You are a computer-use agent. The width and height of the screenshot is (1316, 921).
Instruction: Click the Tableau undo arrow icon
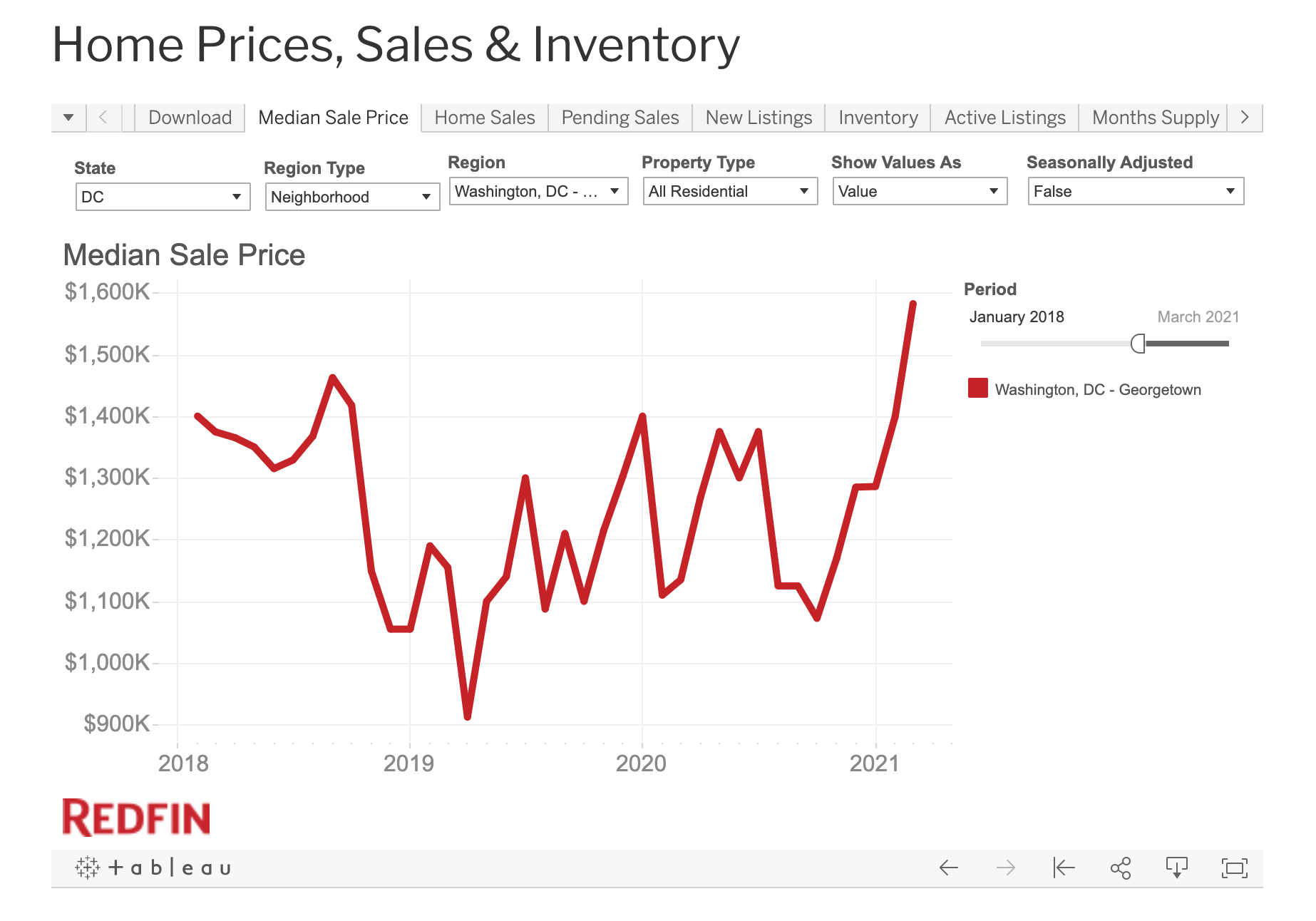coord(948,868)
